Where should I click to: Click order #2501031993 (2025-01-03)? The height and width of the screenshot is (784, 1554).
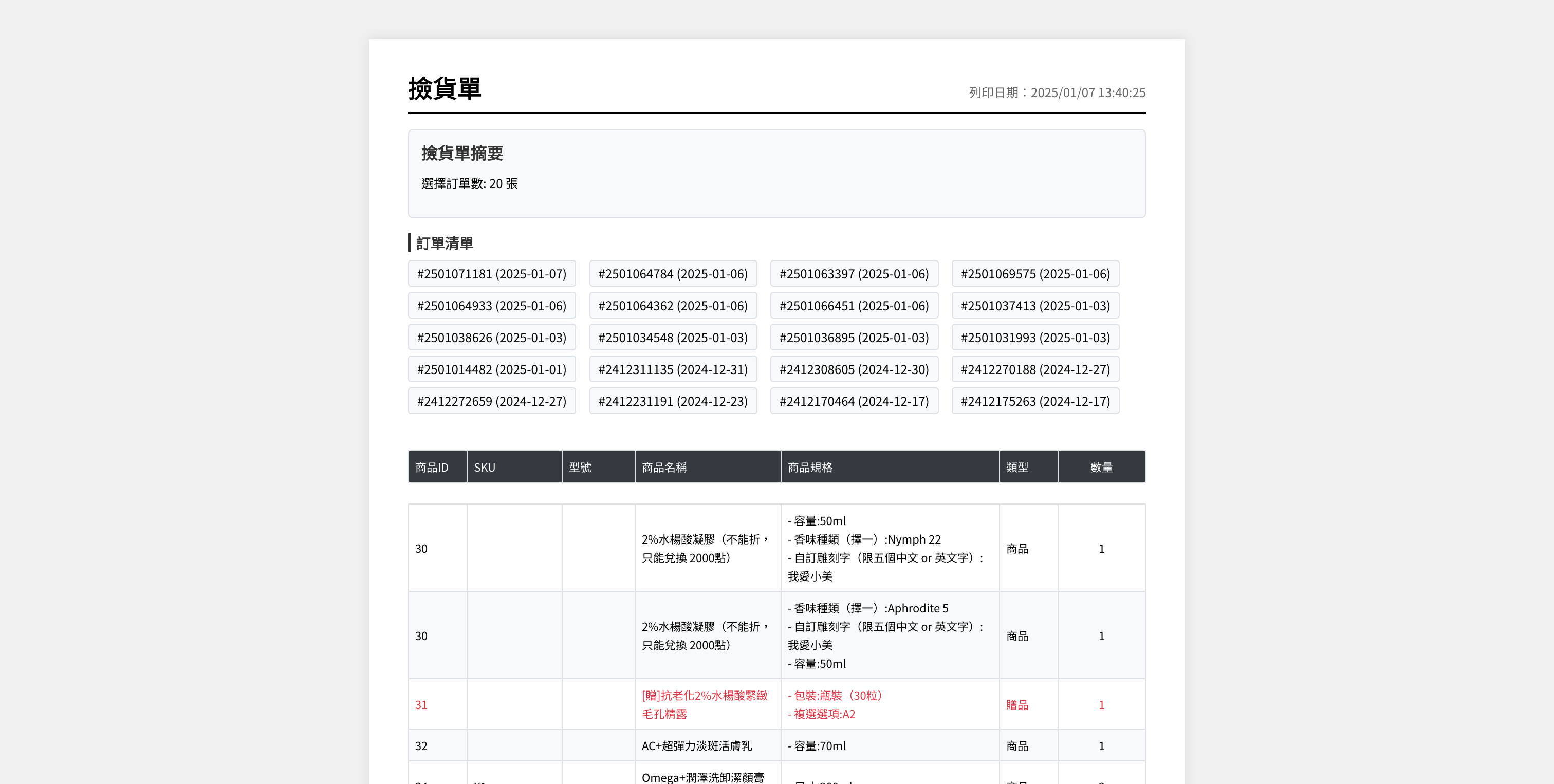point(1035,338)
